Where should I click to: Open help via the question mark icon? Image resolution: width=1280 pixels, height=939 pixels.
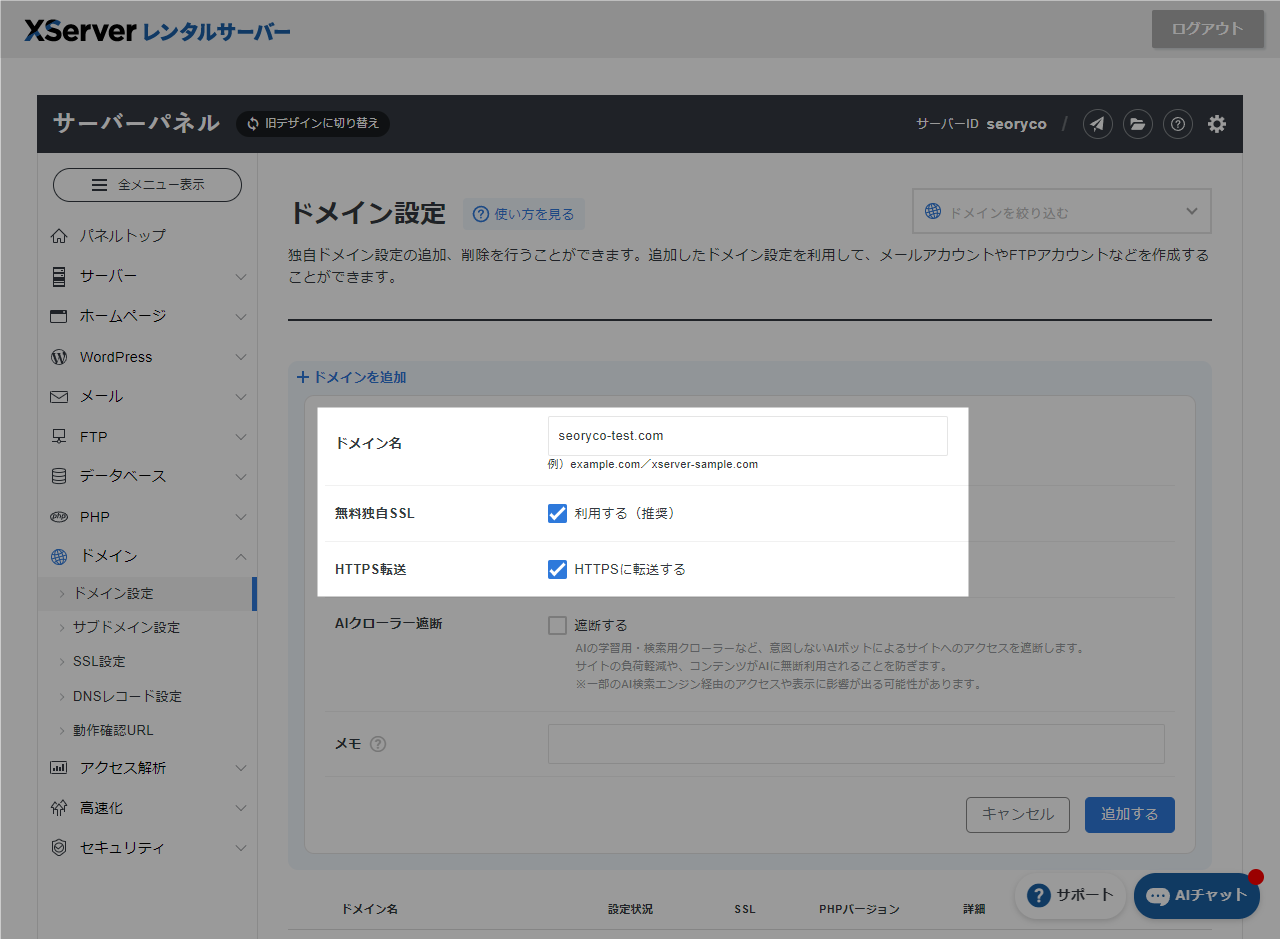(x=1177, y=124)
